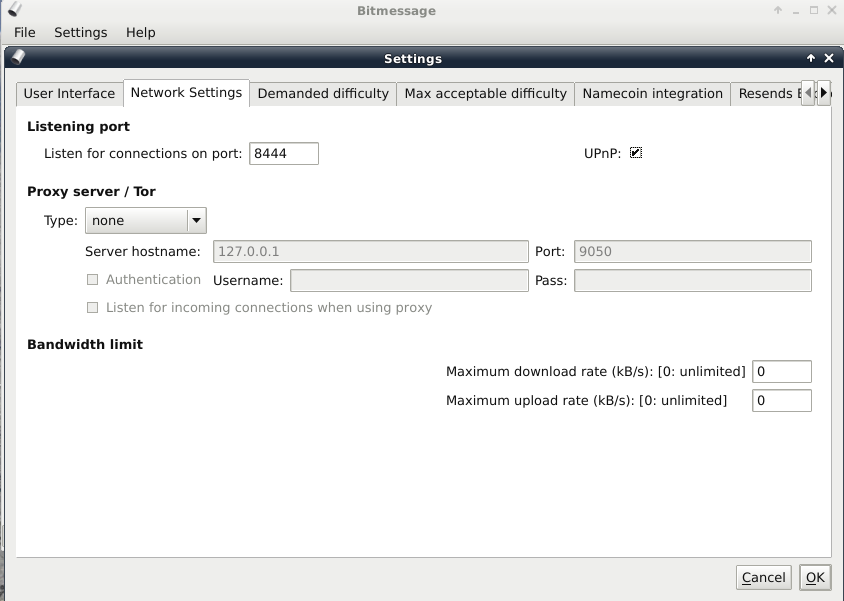Select the Network Settings tab
The height and width of the screenshot is (601, 844).
186,93
